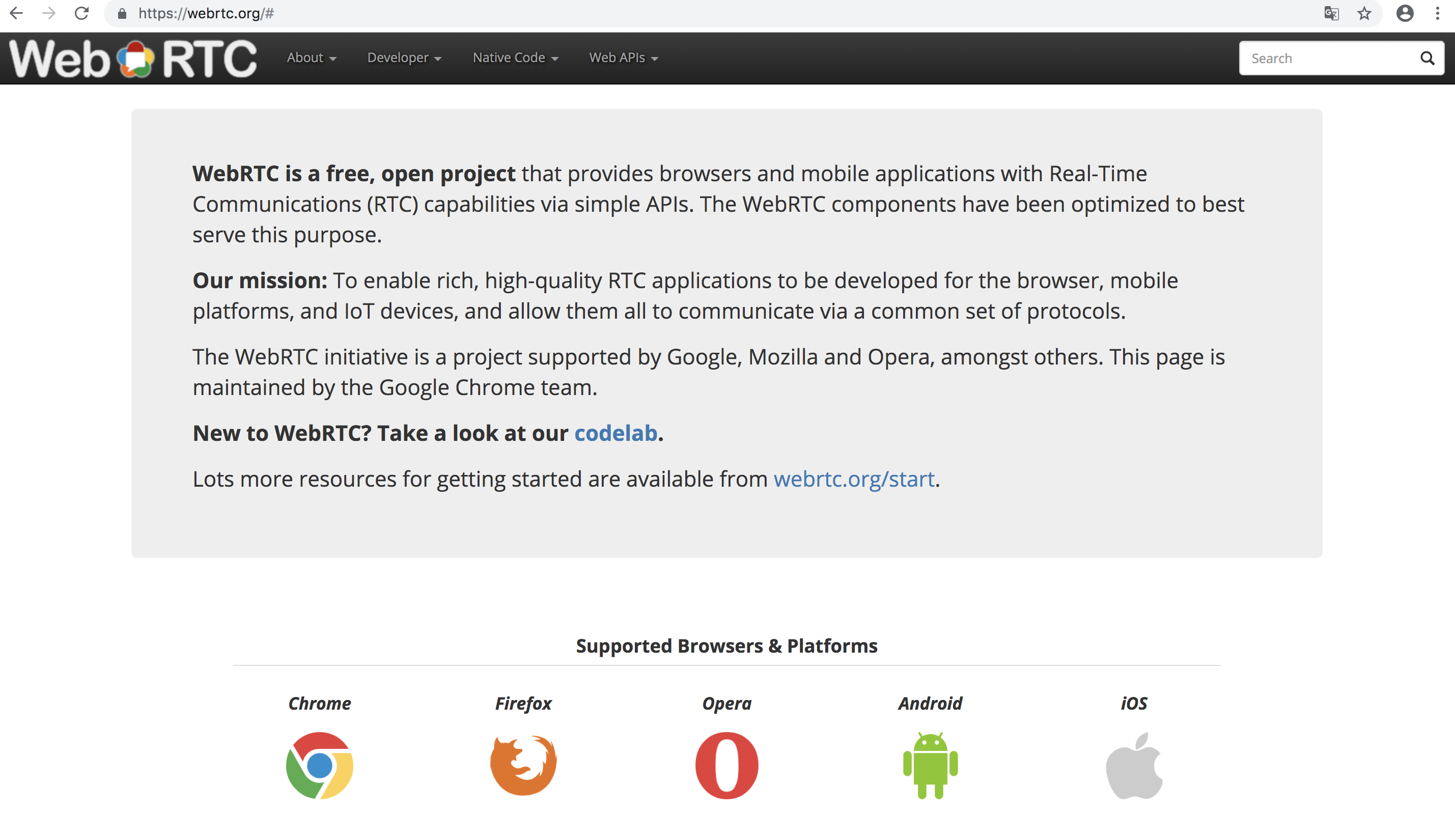Reload the page with refresh icon

click(x=81, y=13)
